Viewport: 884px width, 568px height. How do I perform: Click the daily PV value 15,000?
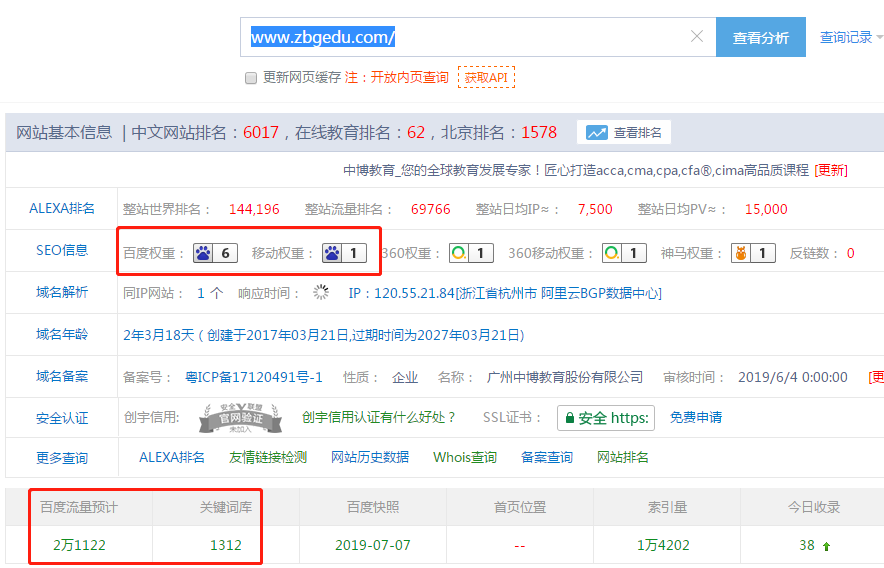[x=766, y=209]
